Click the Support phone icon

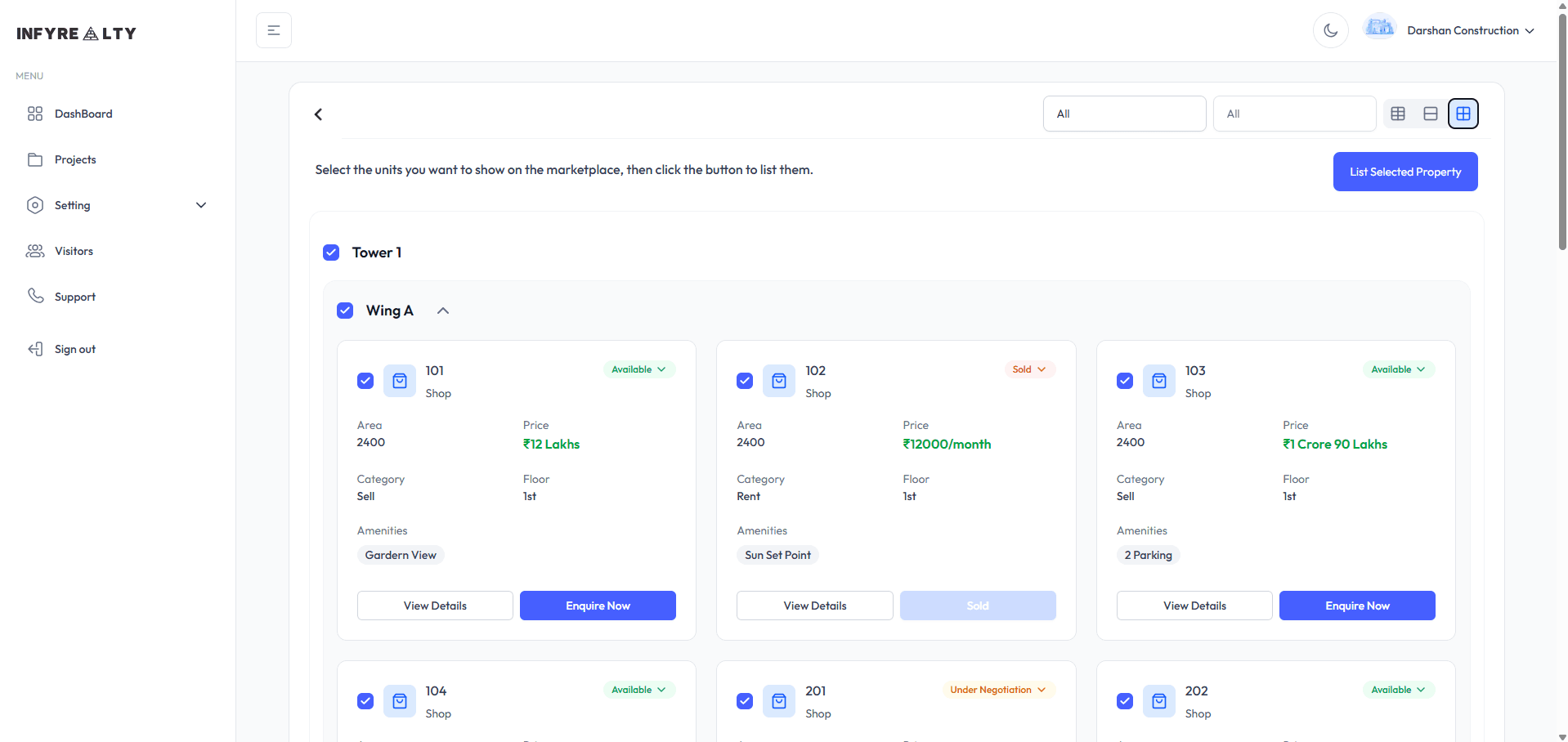pyautogui.click(x=35, y=296)
